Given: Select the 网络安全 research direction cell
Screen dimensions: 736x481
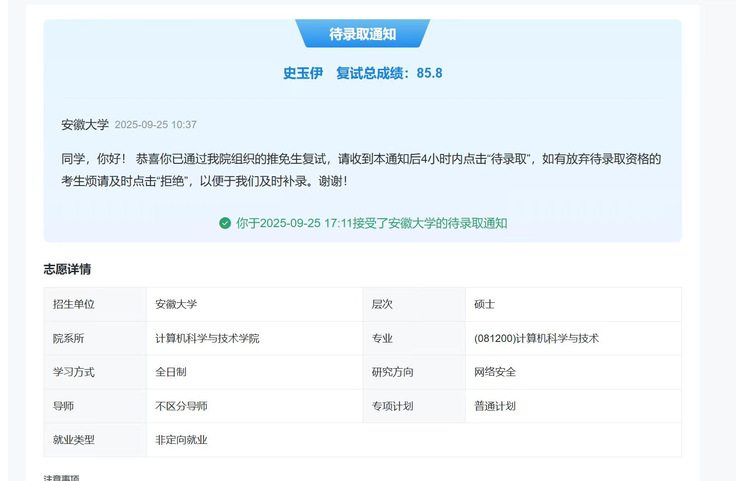Looking at the screenshot, I should pos(495,372).
